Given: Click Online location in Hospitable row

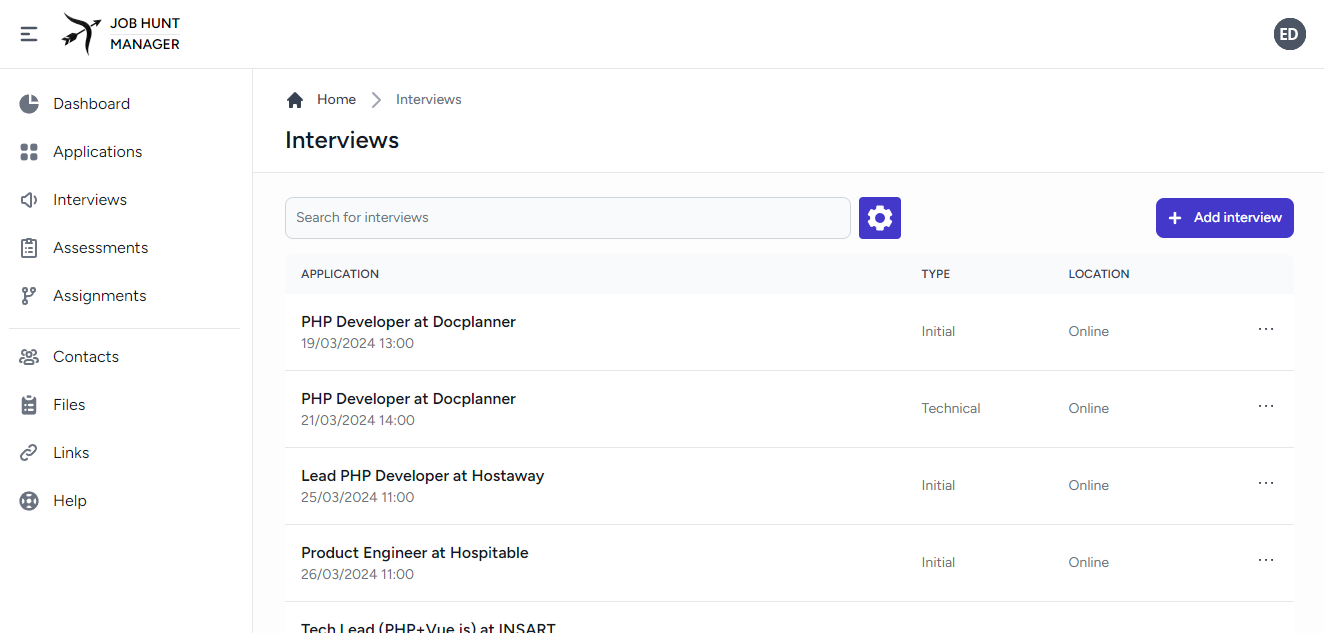Looking at the screenshot, I should click(x=1088, y=562).
